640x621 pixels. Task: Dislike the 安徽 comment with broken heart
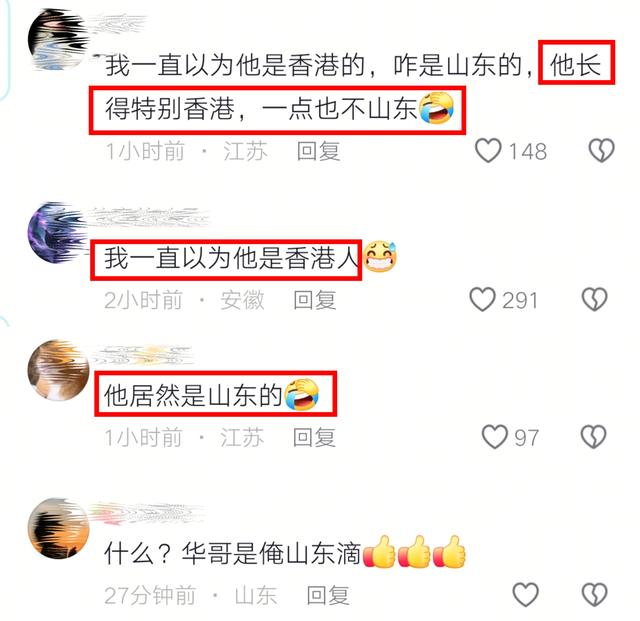[595, 299]
